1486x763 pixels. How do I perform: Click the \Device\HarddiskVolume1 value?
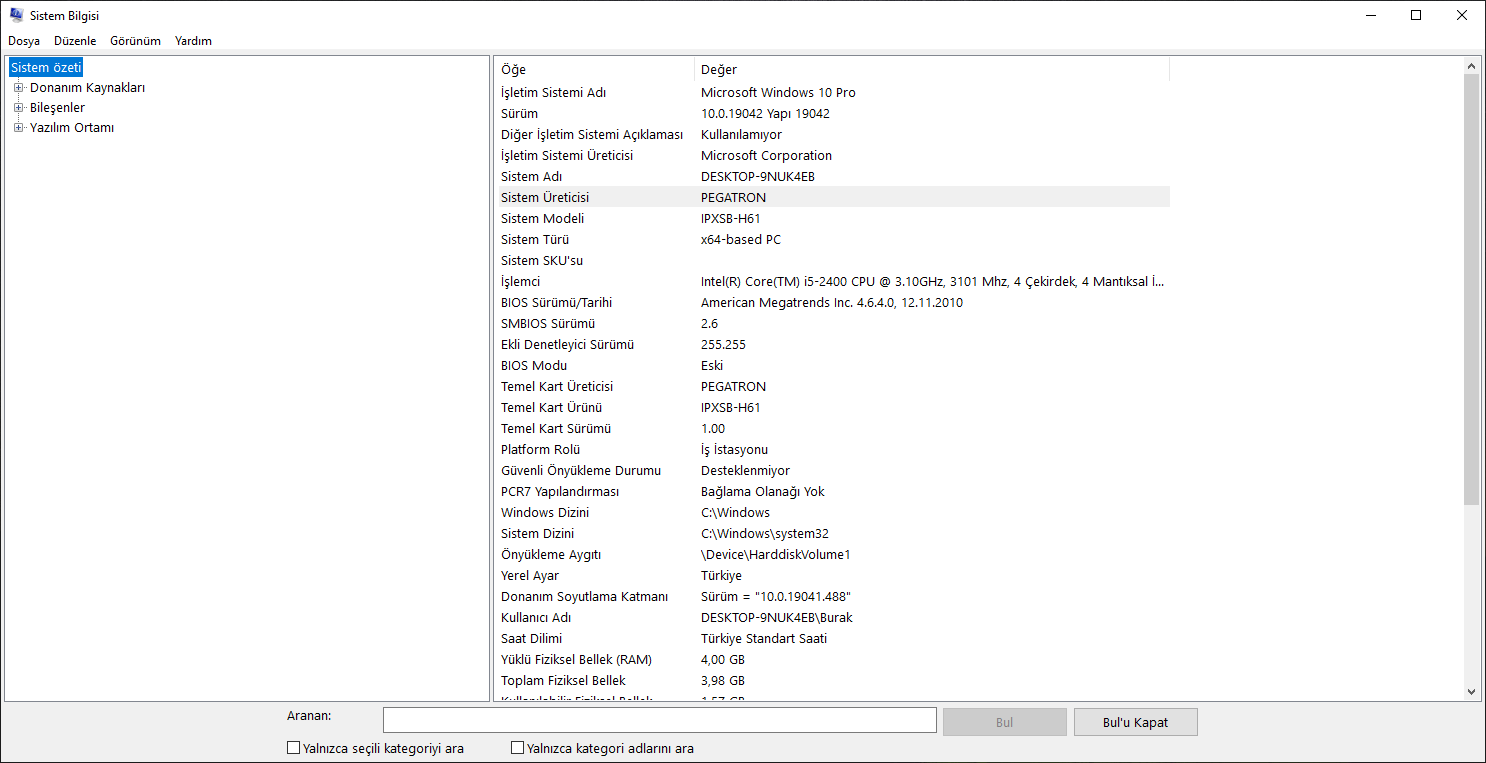(x=776, y=554)
